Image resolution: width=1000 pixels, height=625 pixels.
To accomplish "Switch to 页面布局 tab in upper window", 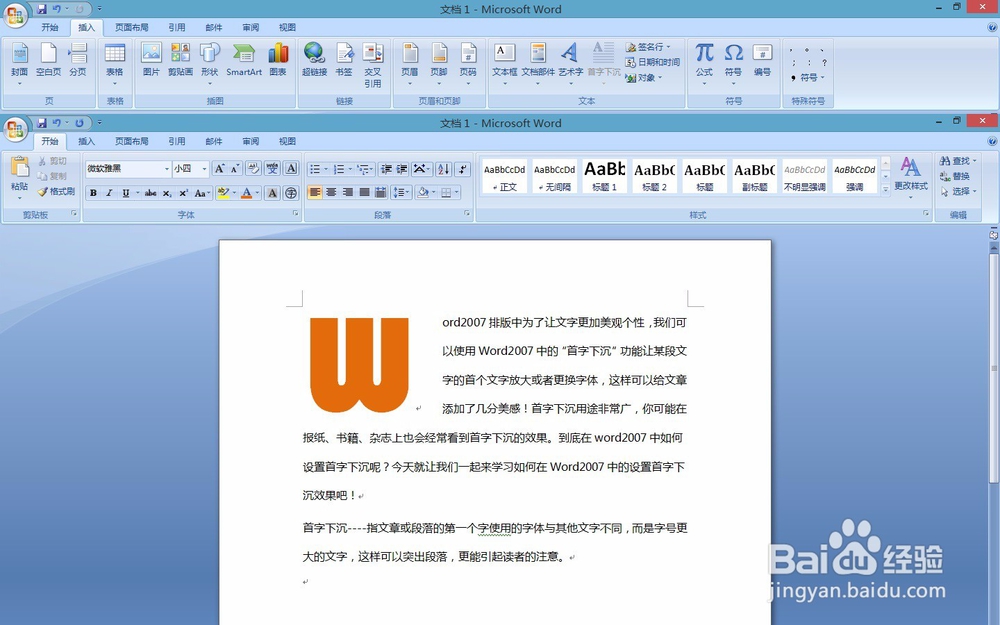I will (x=131, y=27).
